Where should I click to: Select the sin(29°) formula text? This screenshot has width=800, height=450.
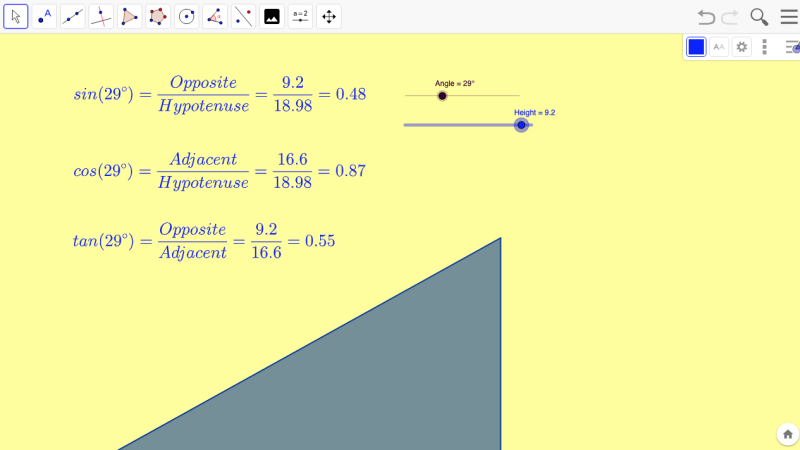pos(220,94)
